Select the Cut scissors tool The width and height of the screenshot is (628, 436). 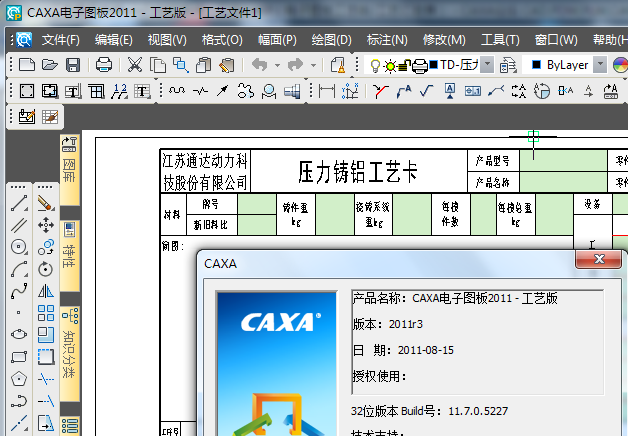pos(134,65)
